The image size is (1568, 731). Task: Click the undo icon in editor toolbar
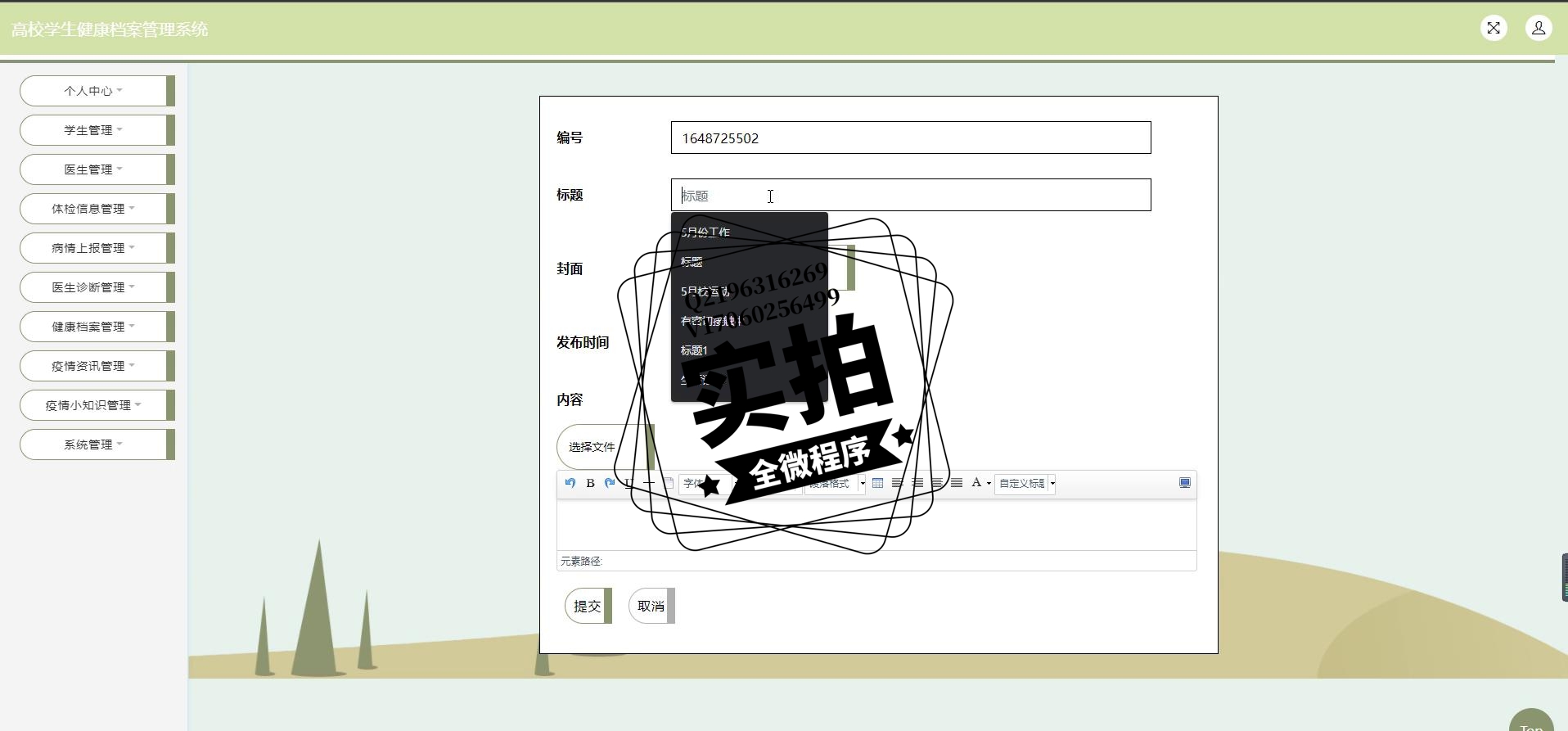(570, 483)
